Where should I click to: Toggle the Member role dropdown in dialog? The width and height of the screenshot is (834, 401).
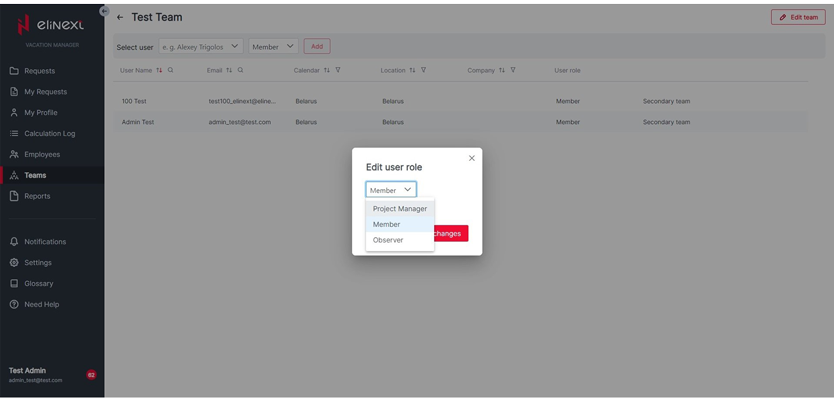click(391, 189)
